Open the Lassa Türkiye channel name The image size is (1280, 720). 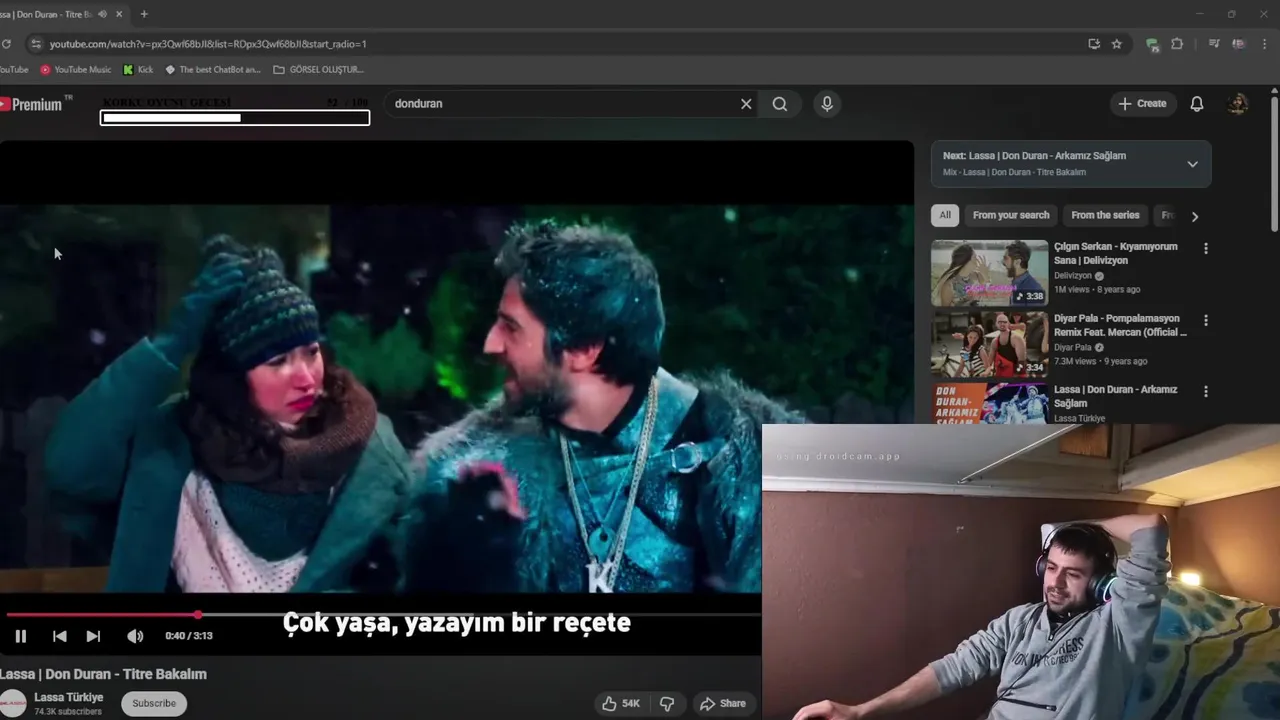click(x=69, y=697)
